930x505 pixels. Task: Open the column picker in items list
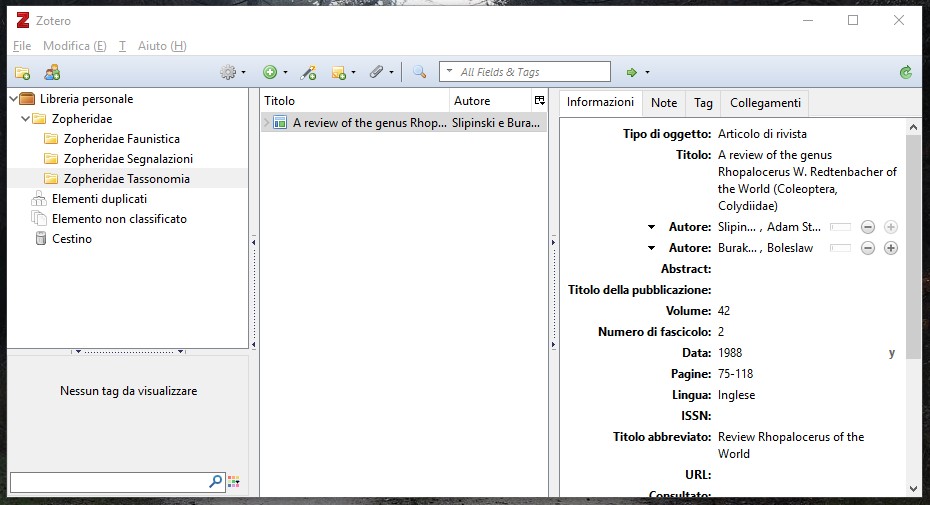coord(539,101)
